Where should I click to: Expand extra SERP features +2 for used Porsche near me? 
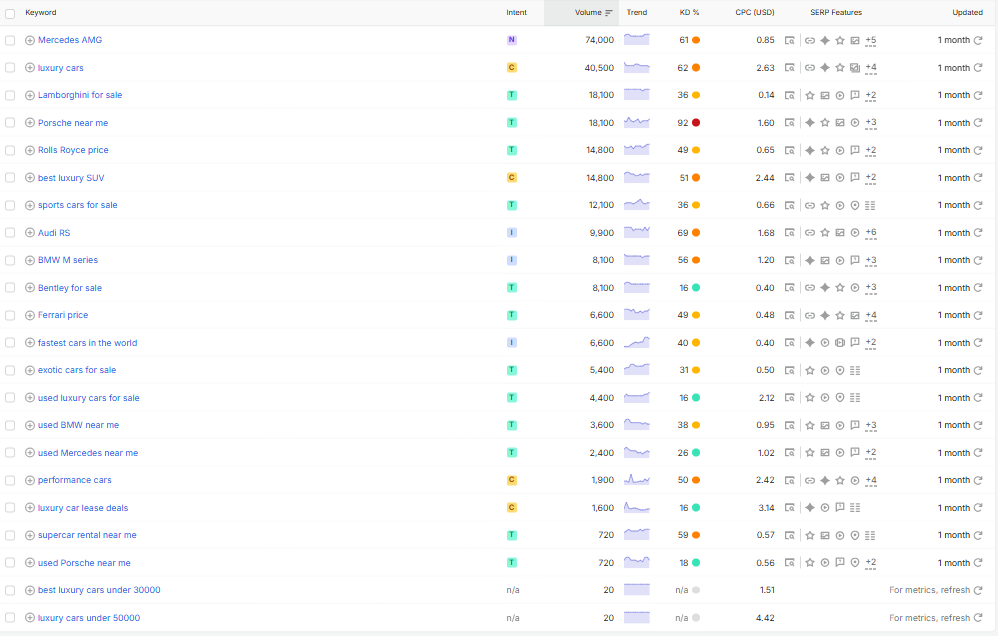(x=871, y=563)
